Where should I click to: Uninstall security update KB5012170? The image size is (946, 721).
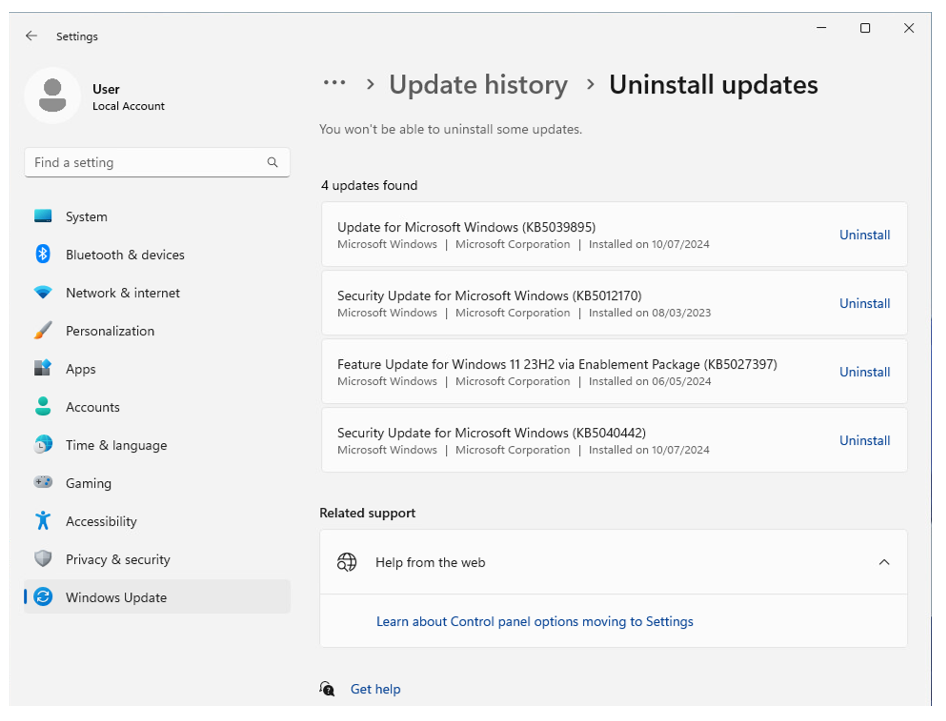pos(864,303)
